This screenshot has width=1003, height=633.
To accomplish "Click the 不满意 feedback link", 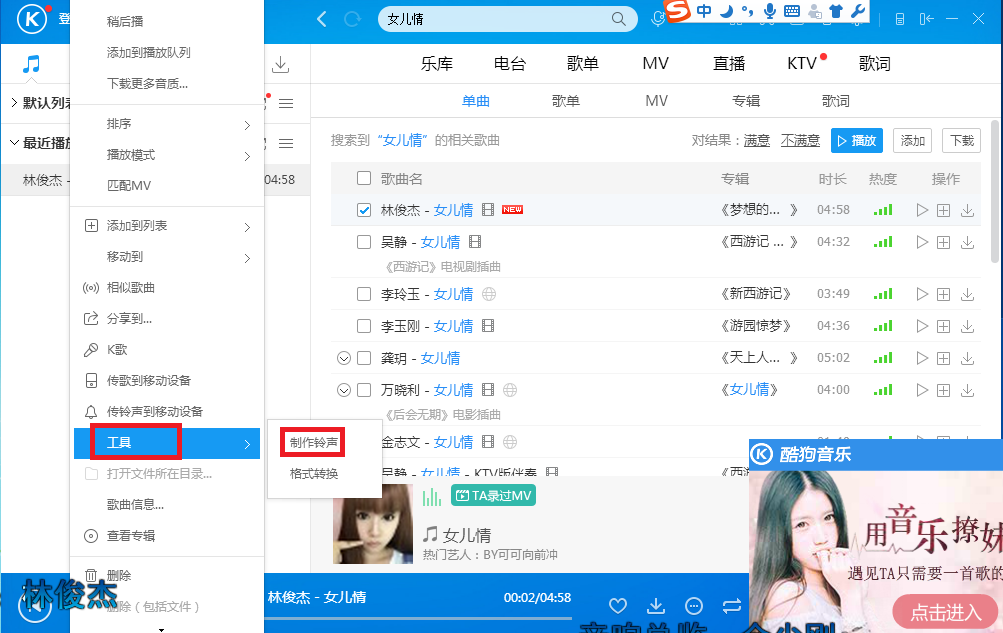I will [x=800, y=141].
